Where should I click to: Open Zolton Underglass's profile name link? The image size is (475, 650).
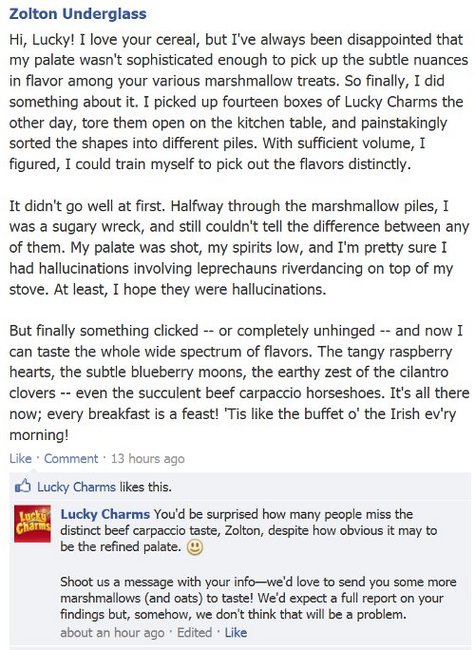click(x=78, y=14)
